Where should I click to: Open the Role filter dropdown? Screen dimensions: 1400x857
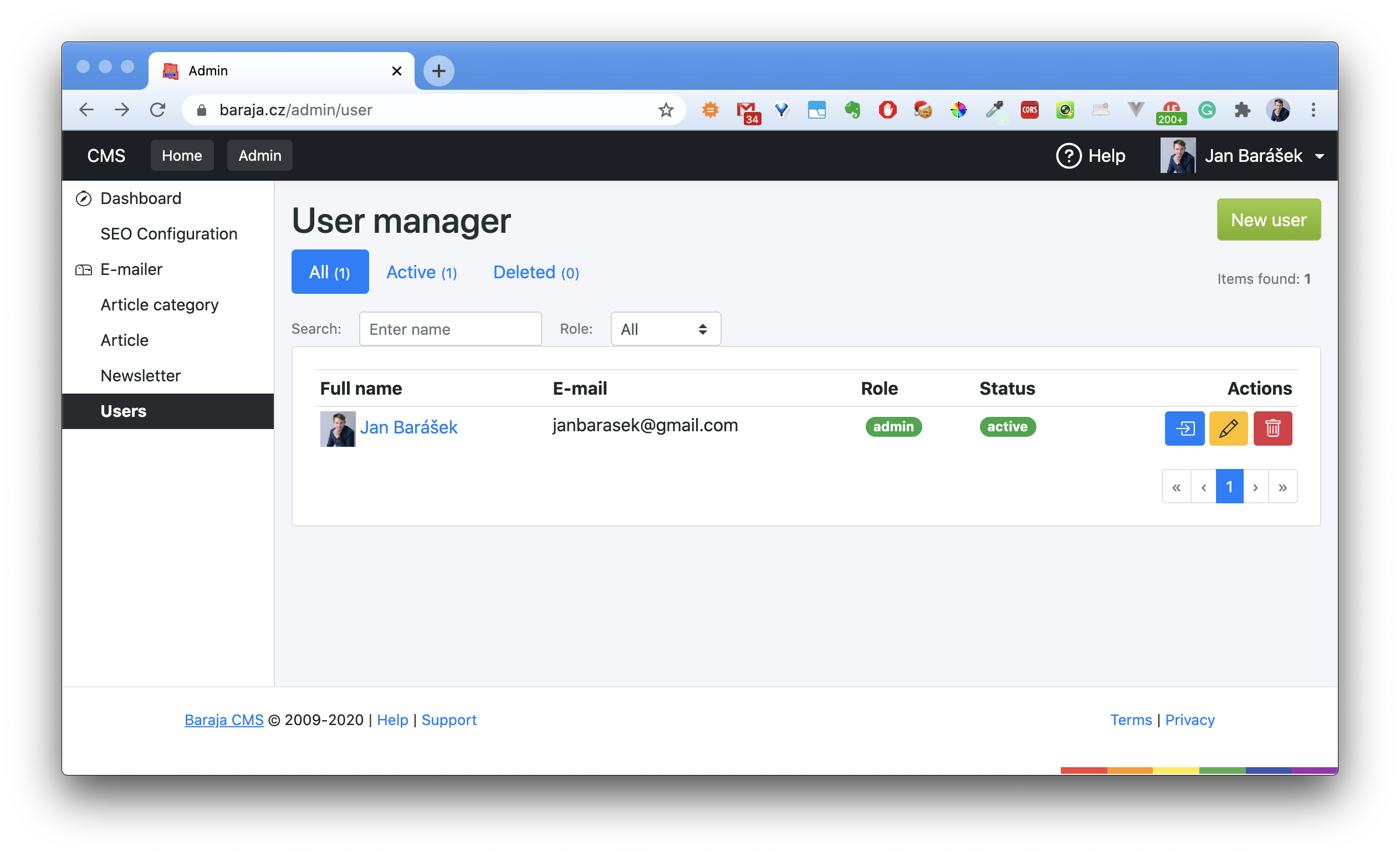pyautogui.click(x=665, y=329)
